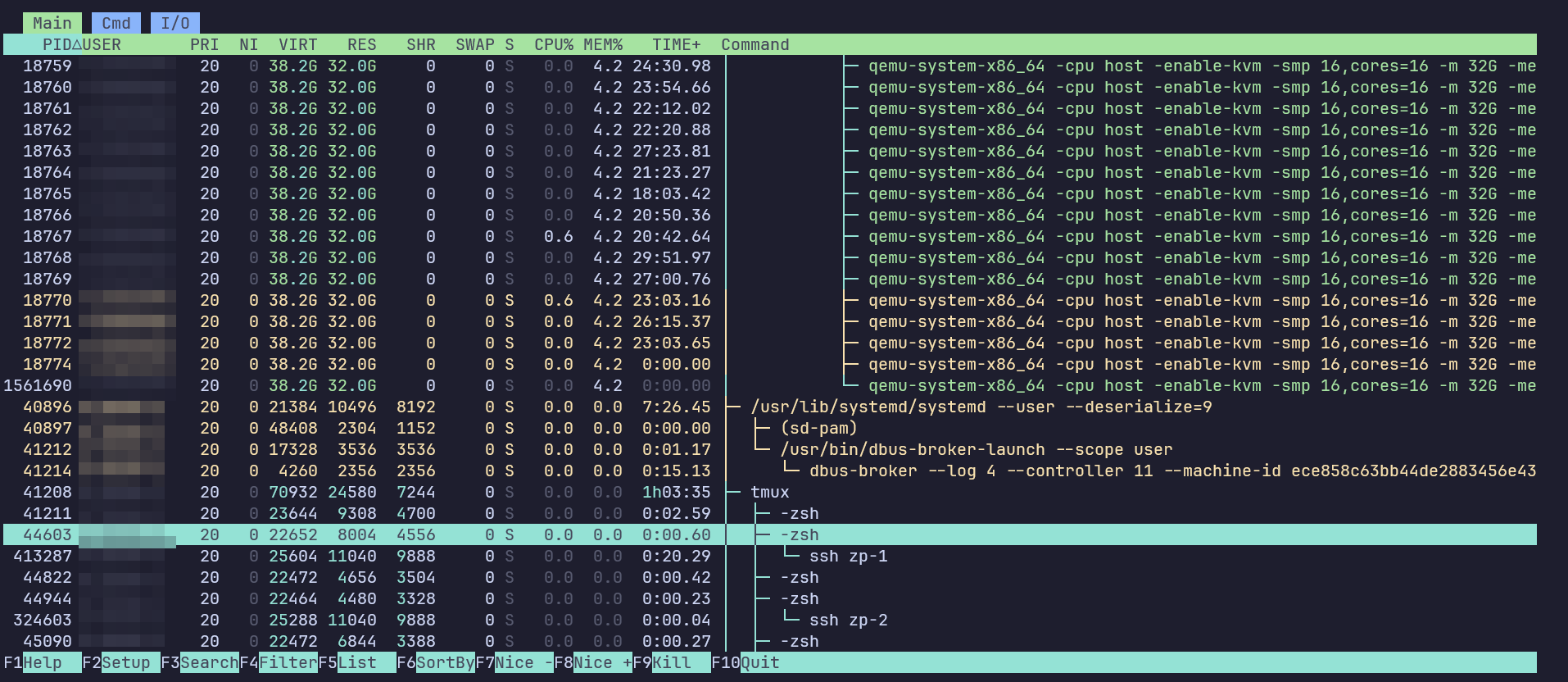
Task: Select the (sd-pam) process row
Action: click(x=770, y=428)
